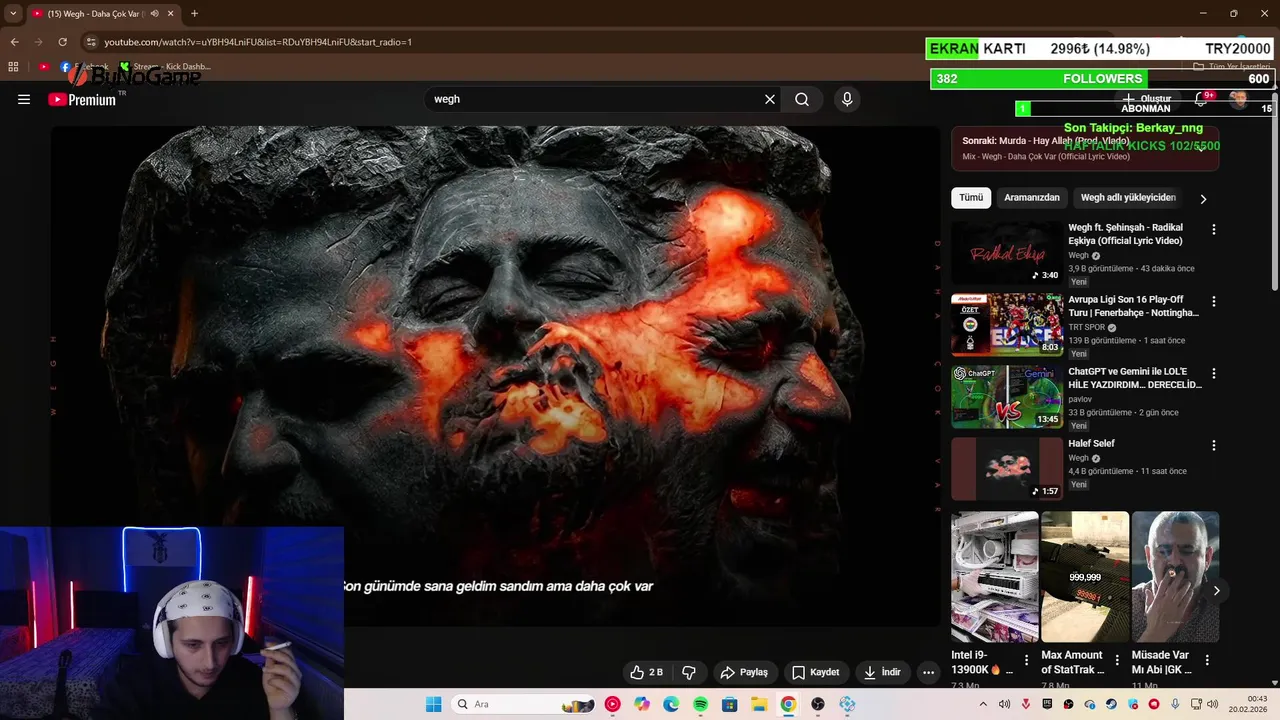This screenshot has width=1280, height=720.
Task: Open options for Halef Selef video
Action: 1214,446
